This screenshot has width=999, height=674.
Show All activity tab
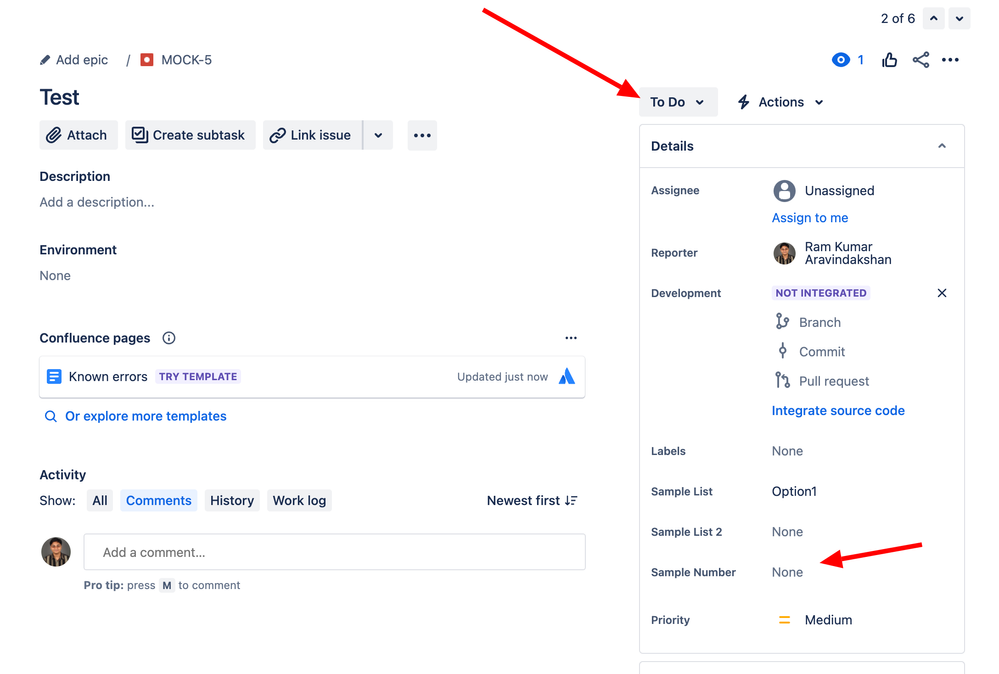tap(100, 501)
